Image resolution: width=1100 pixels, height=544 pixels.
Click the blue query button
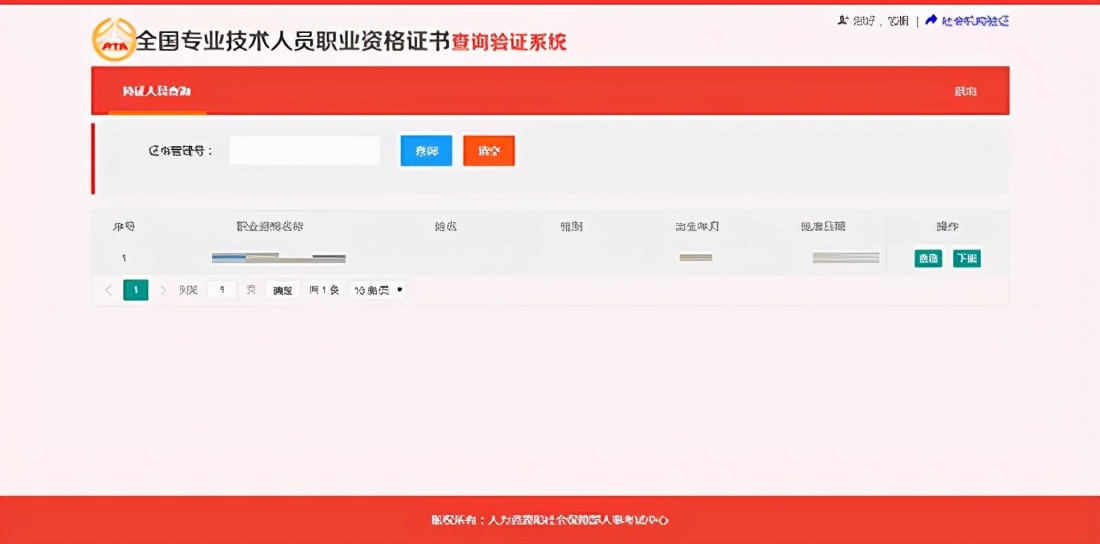tap(427, 151)
